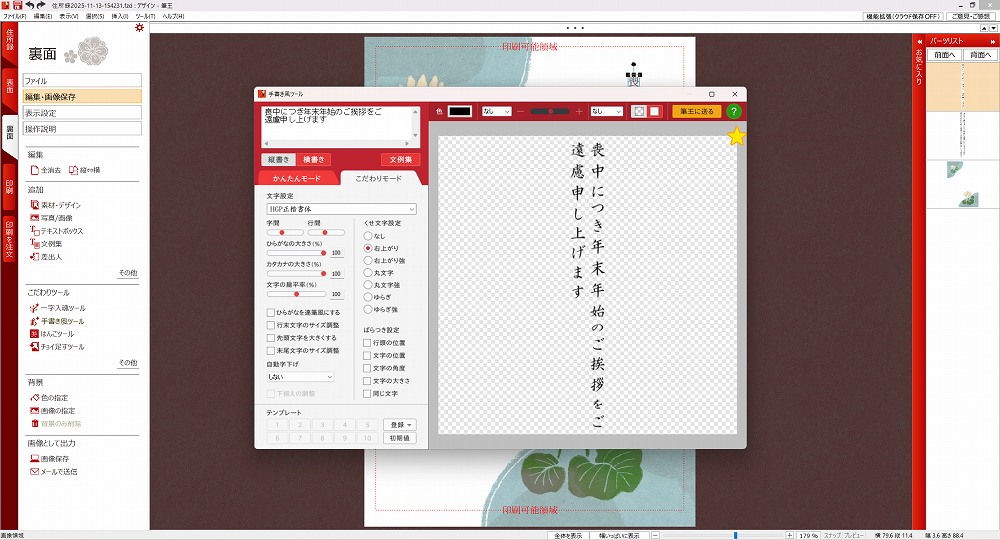Open 写真/画像 from the sidebar
Image resolution: width=1000 pixels, height=540 pixels.
(x=52, y=218)
